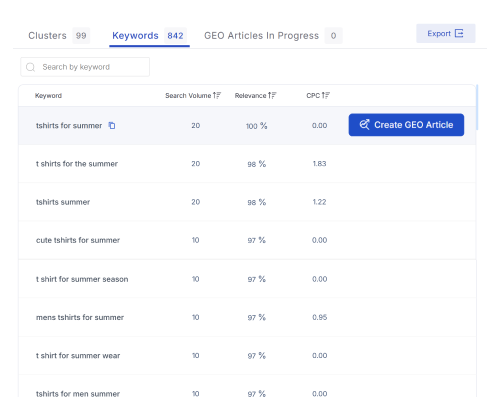The height and width of the screenshot is (397, 500).
Task: Click the Keyword column header
Action: [48, 96]
